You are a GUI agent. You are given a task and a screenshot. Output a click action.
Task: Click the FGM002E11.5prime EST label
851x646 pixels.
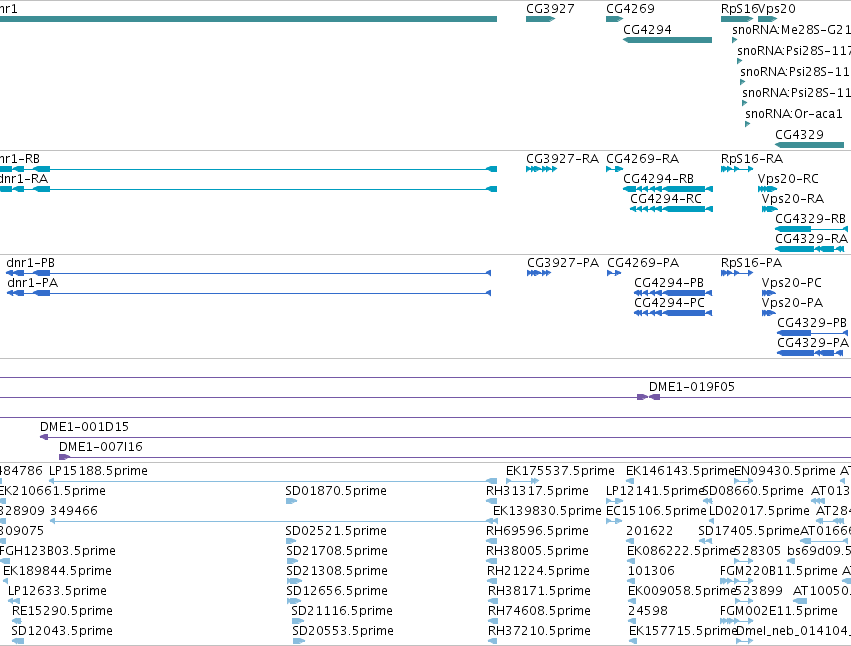click(x=779, y=611)
